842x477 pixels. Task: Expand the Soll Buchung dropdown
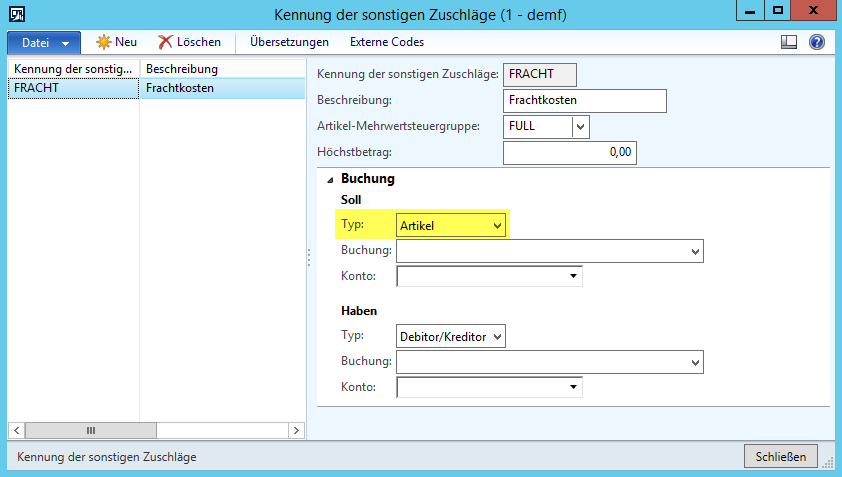pyautogui.click(x=695, y=251)
